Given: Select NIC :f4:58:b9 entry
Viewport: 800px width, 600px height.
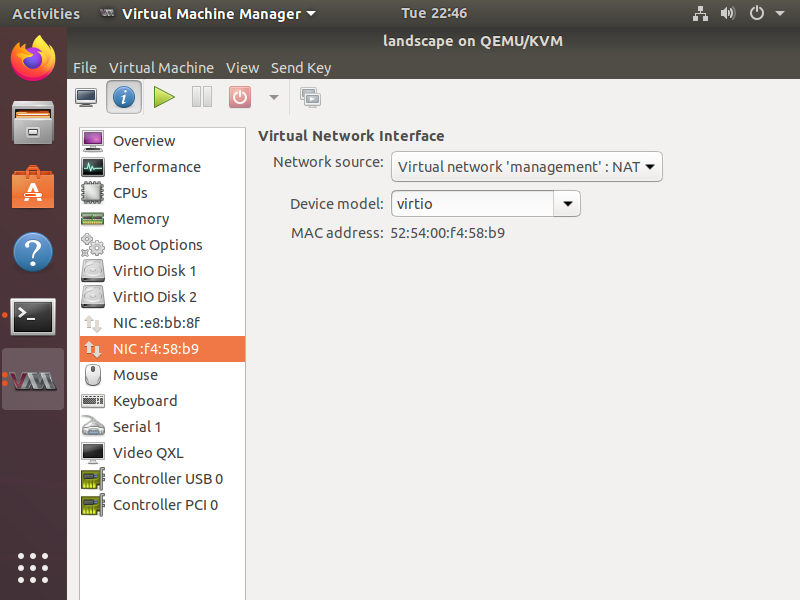Looking at the screenshot, I should [x=162, y=349].
